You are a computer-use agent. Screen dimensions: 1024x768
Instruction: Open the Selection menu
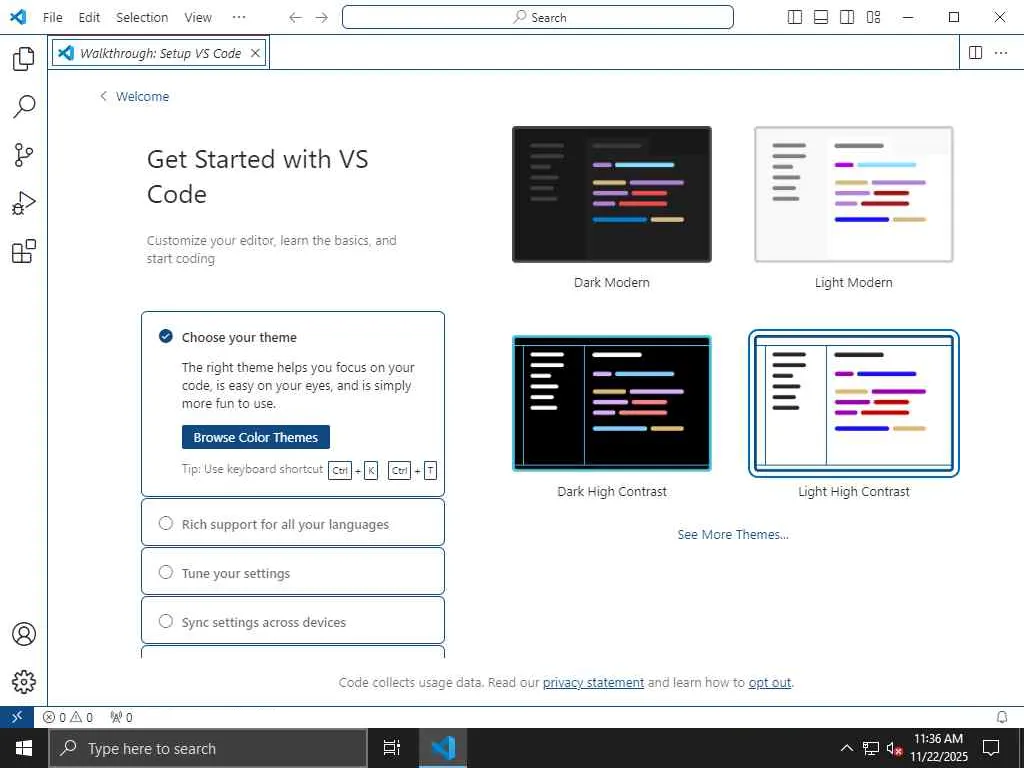142,18
